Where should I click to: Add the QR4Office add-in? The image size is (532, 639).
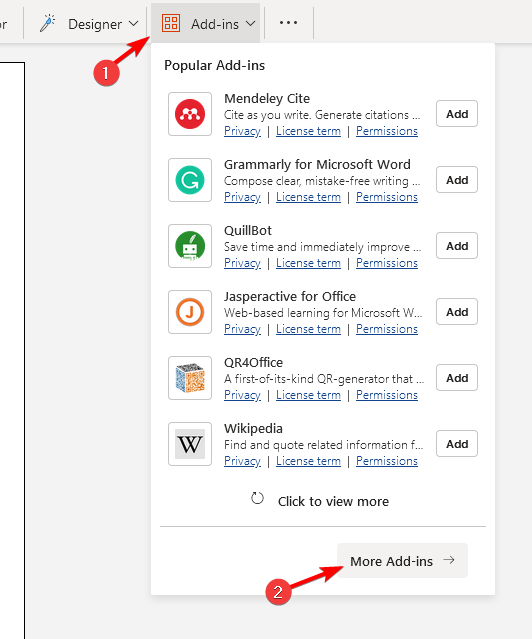[457, 378]
